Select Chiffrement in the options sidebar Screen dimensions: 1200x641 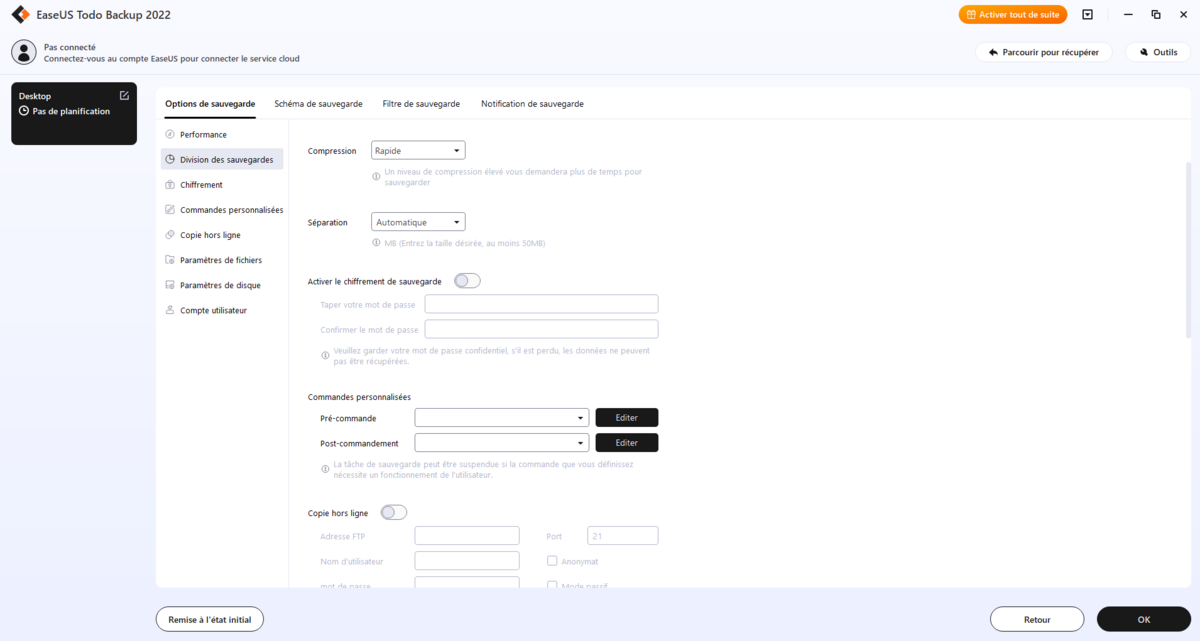[x=221, y=184]
